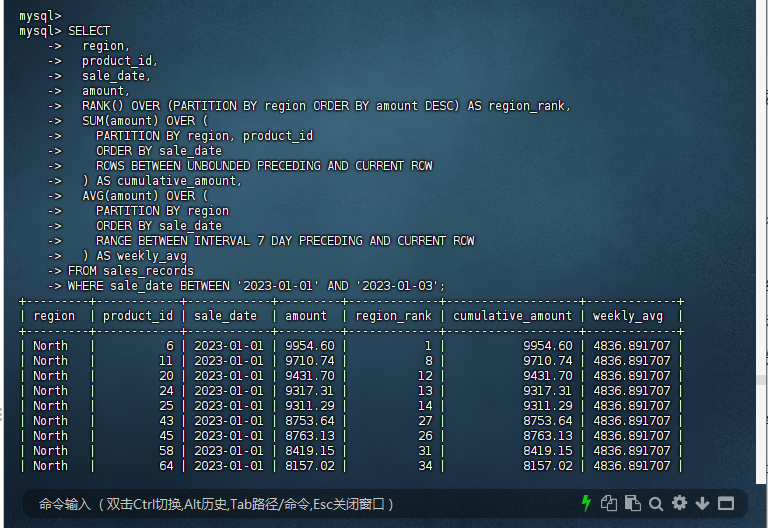
Task: Click product_id value 24
Action: tap(166, 391)
